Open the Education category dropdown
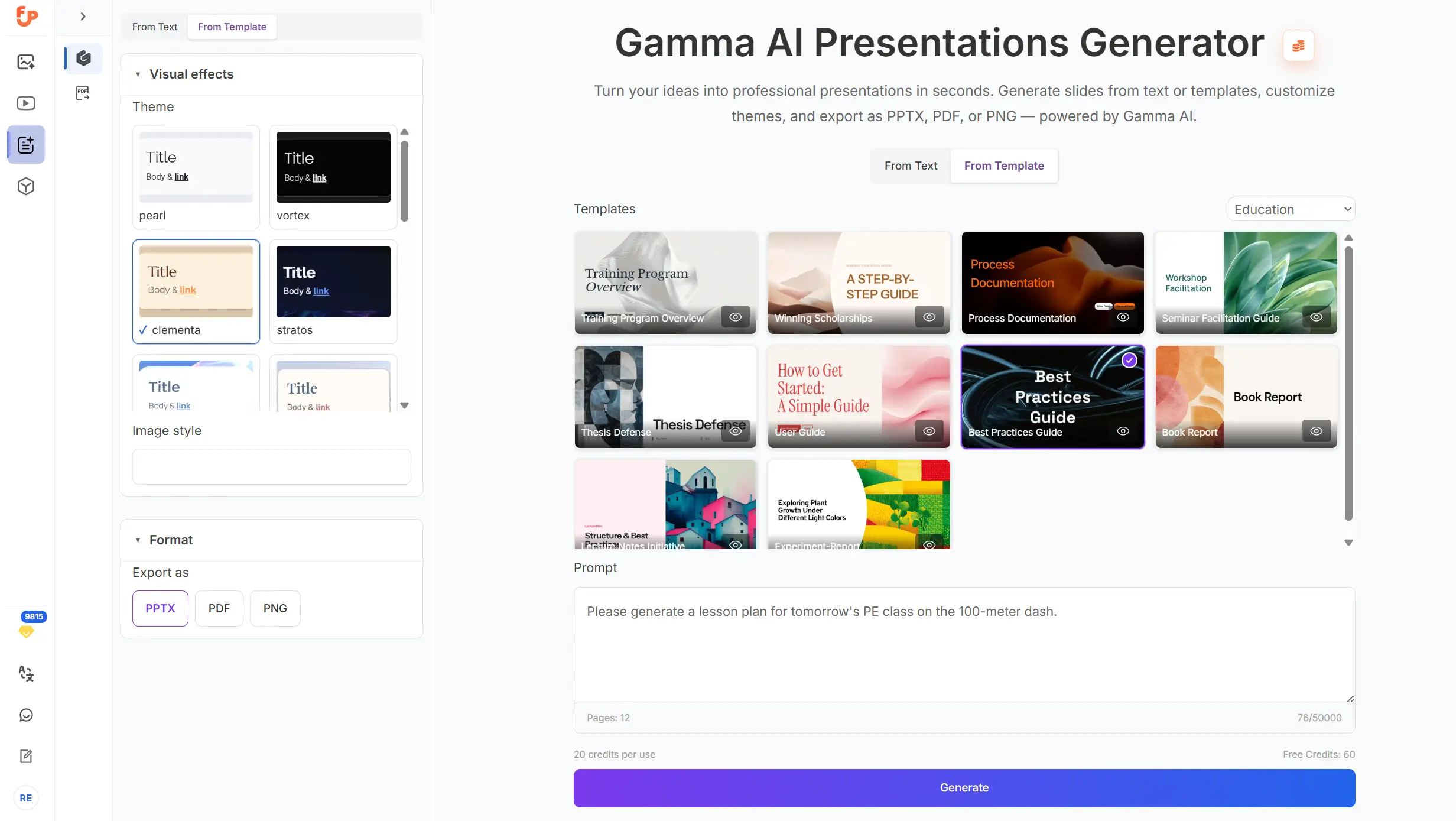The width and height of the screenshot is (1456, 821). [x=1291, y=209]
